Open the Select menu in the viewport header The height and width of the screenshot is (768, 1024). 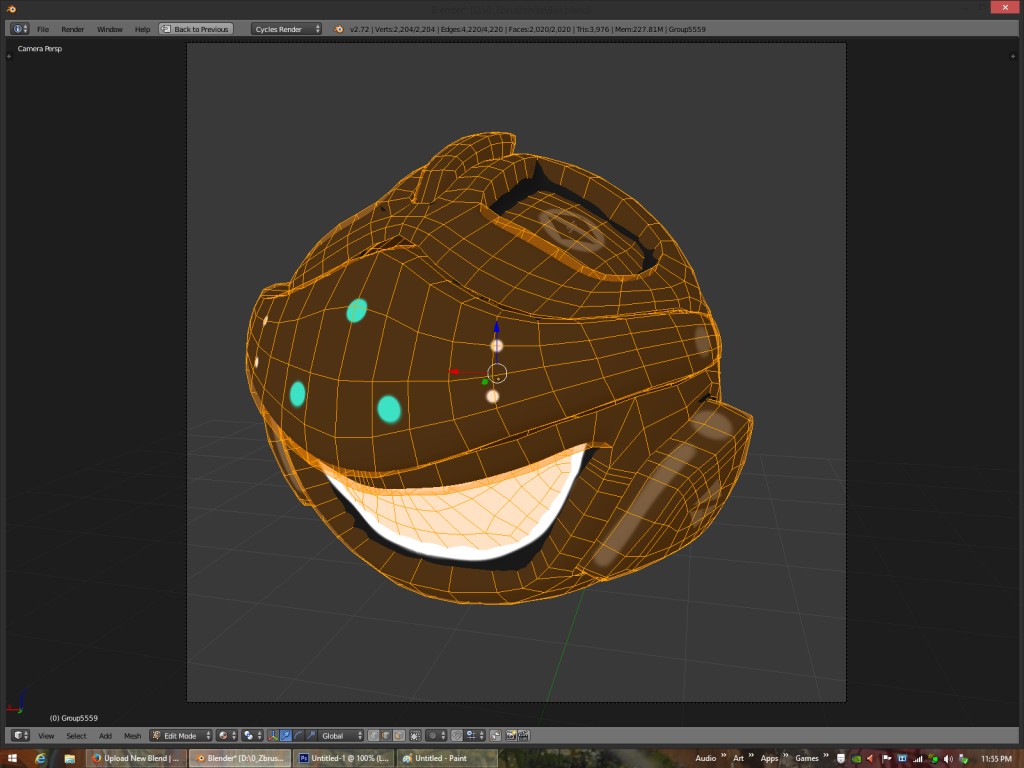tap(75, 735)
